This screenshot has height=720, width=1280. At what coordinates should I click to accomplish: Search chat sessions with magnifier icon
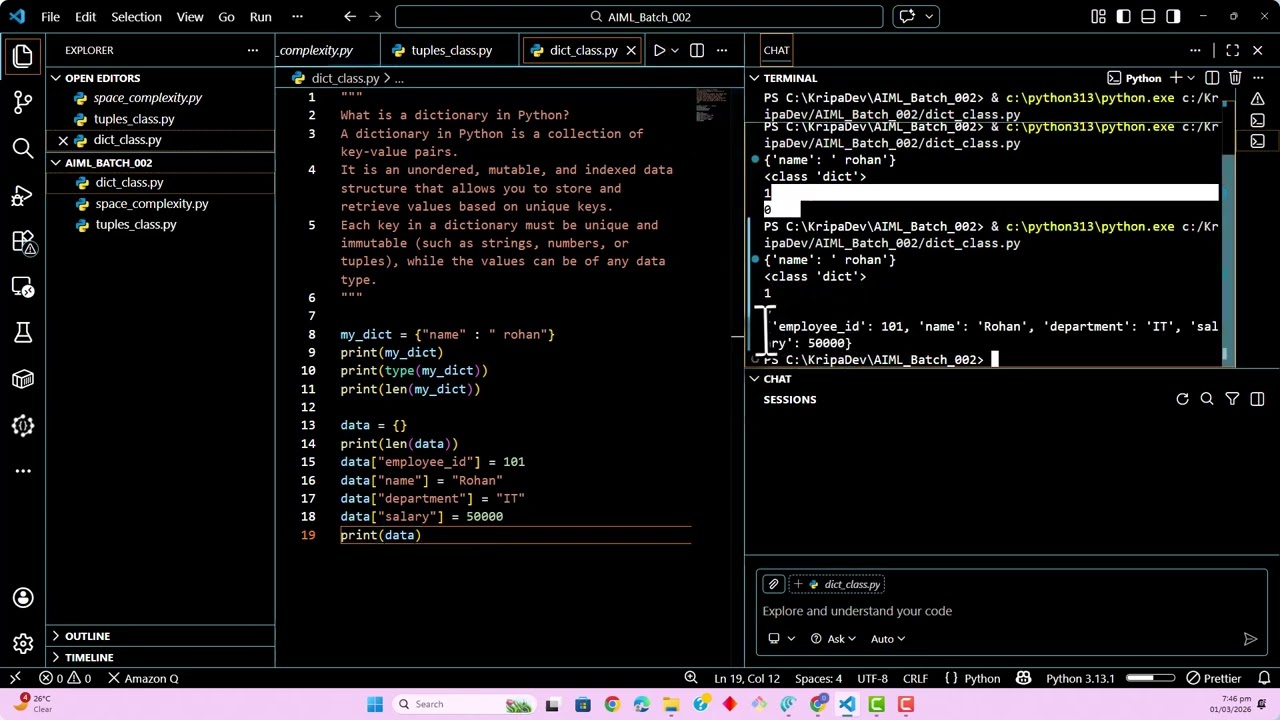coord(1207,400)
